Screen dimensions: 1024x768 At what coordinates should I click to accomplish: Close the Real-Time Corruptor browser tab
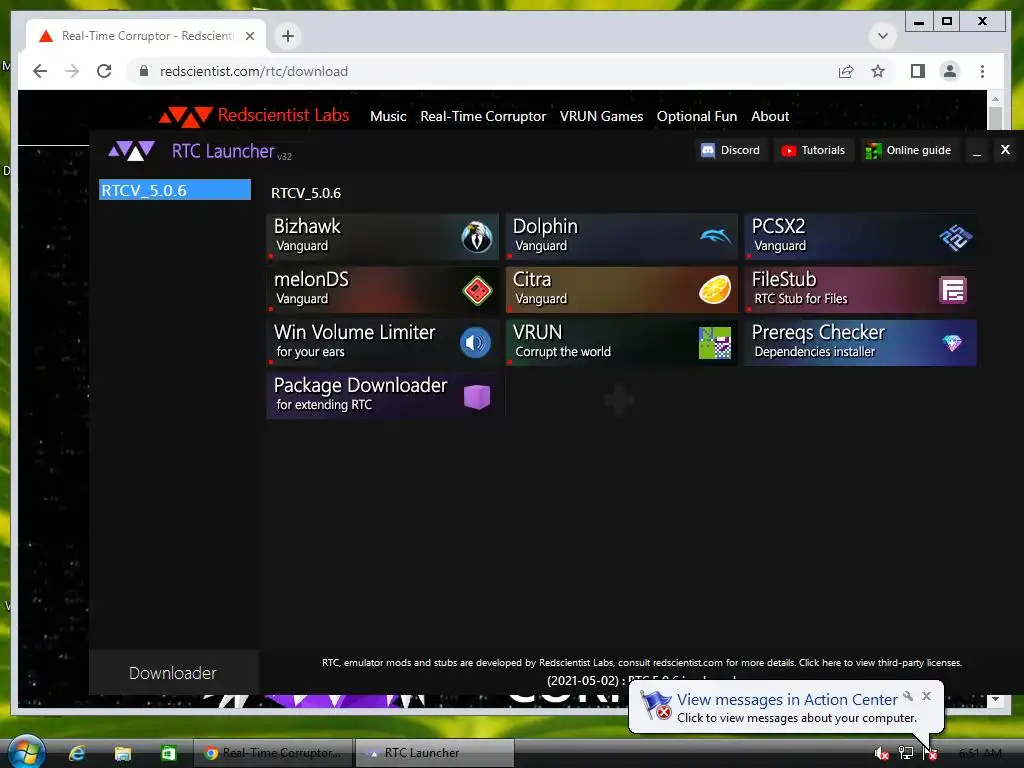click(x=249, y=36)
